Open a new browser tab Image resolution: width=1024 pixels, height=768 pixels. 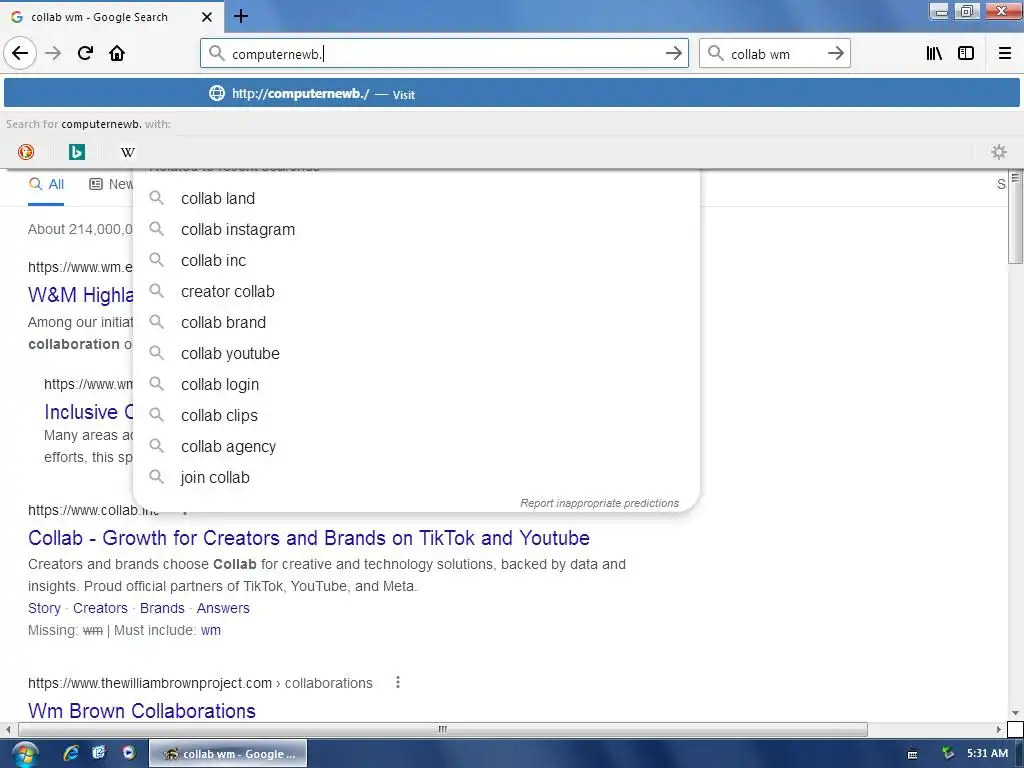pyautogui.click(x=240, y=16)
